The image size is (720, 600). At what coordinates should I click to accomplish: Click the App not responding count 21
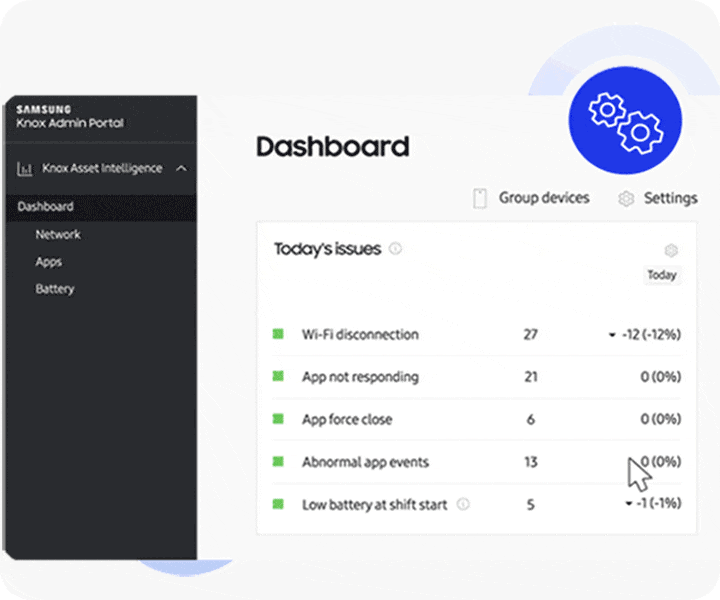coord(531,377)
